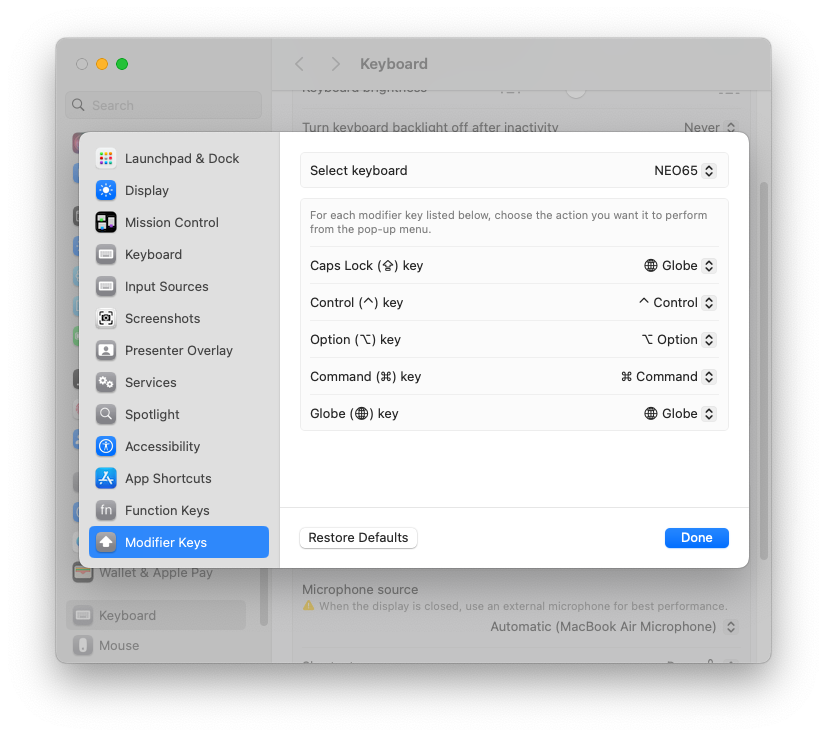This screenshot has height=737, width=827.
Task: Click the App Shortcuts icon
Action: [106, 478]
